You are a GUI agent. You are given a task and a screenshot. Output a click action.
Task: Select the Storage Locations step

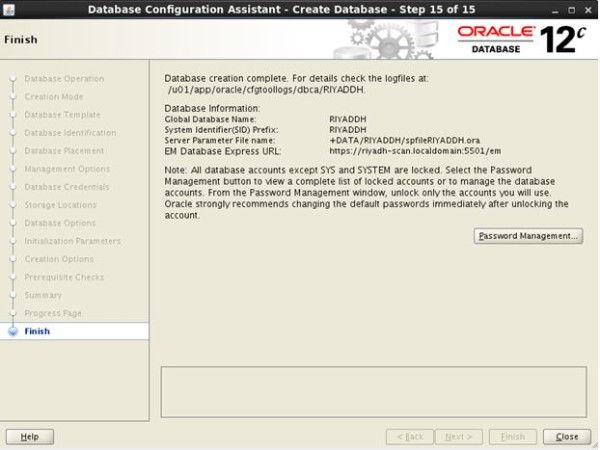coord(60,205)
